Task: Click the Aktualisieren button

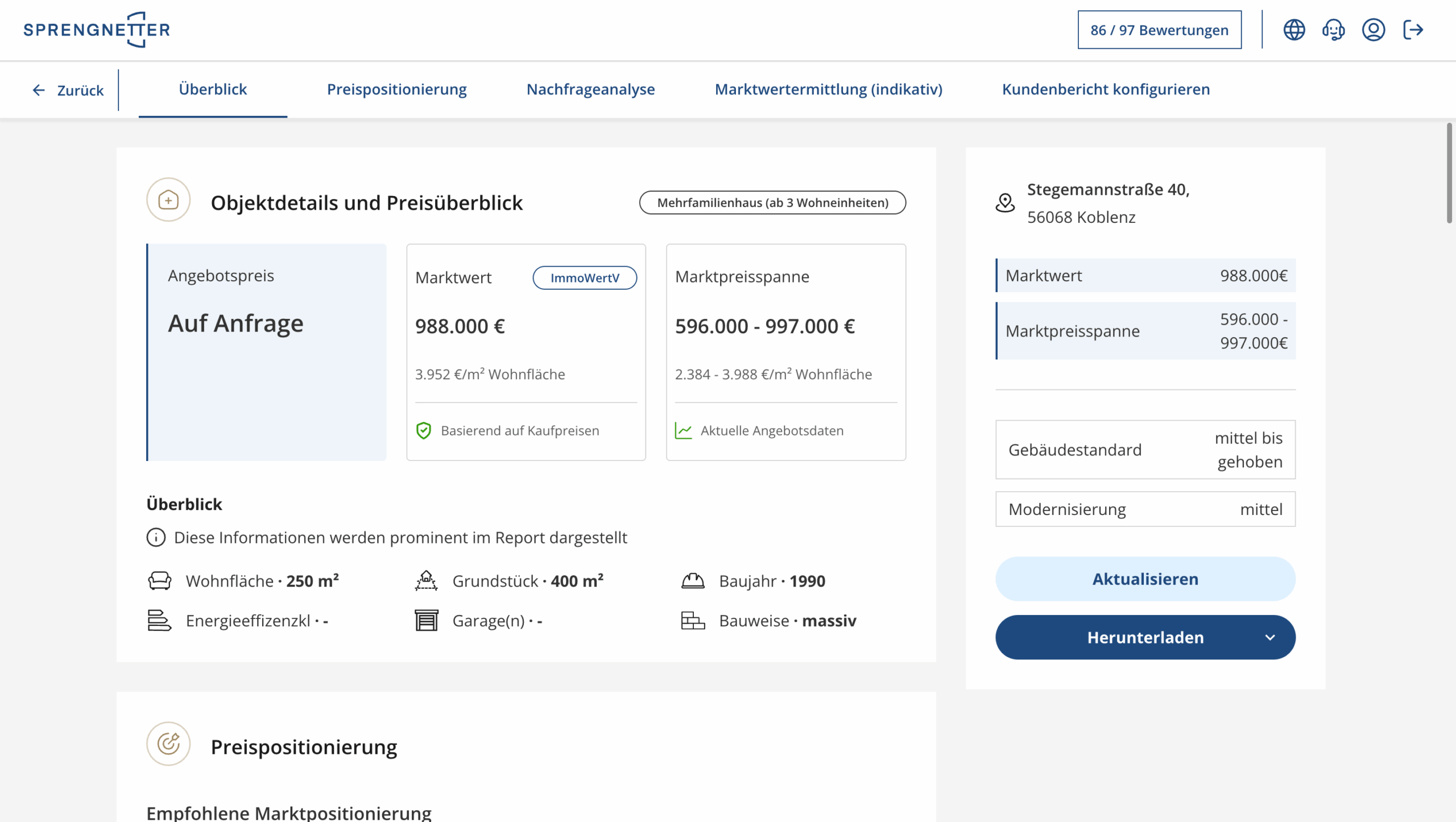Action: click(x=1145, y=579)
